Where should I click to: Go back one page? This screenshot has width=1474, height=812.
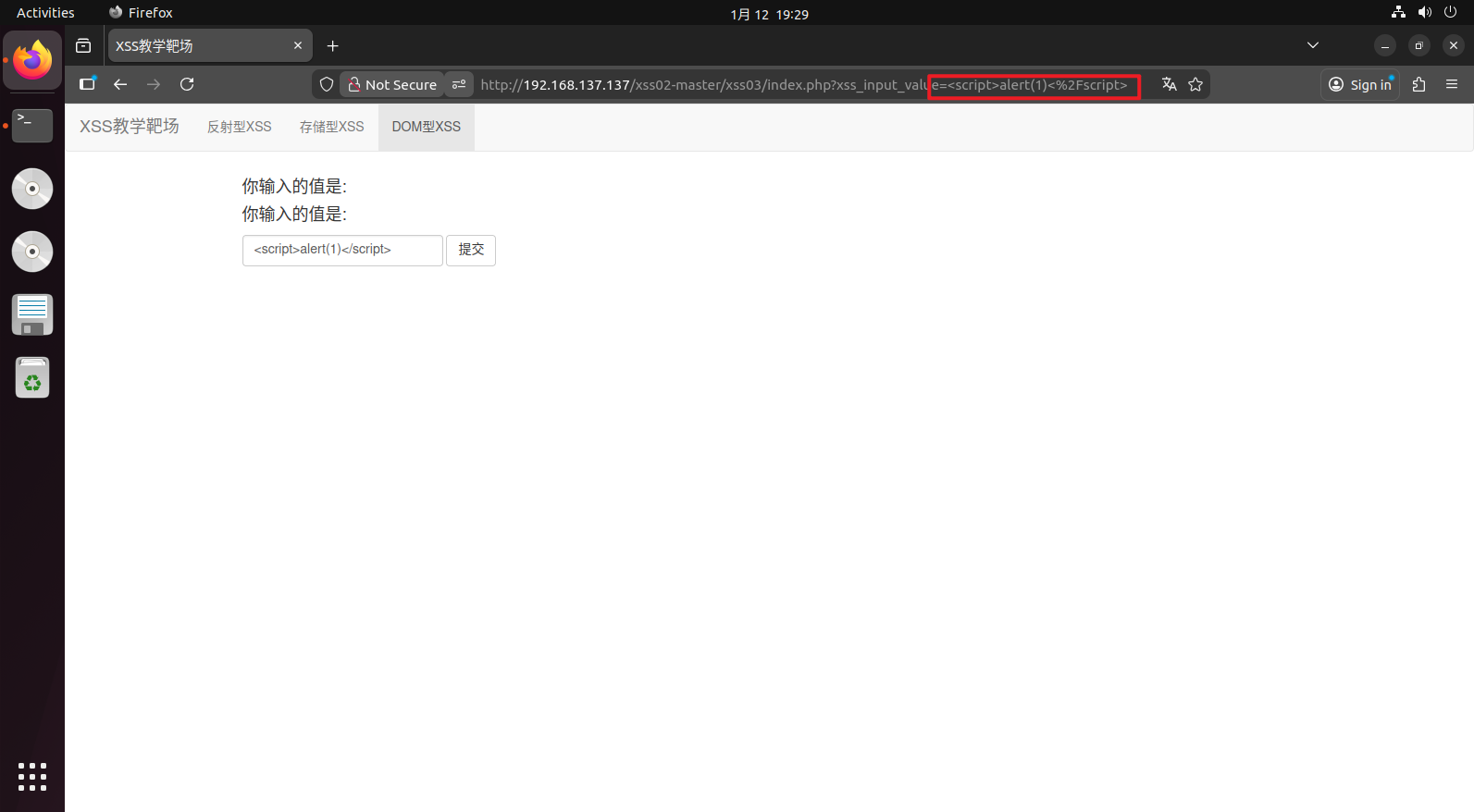(x=120, y=84)
